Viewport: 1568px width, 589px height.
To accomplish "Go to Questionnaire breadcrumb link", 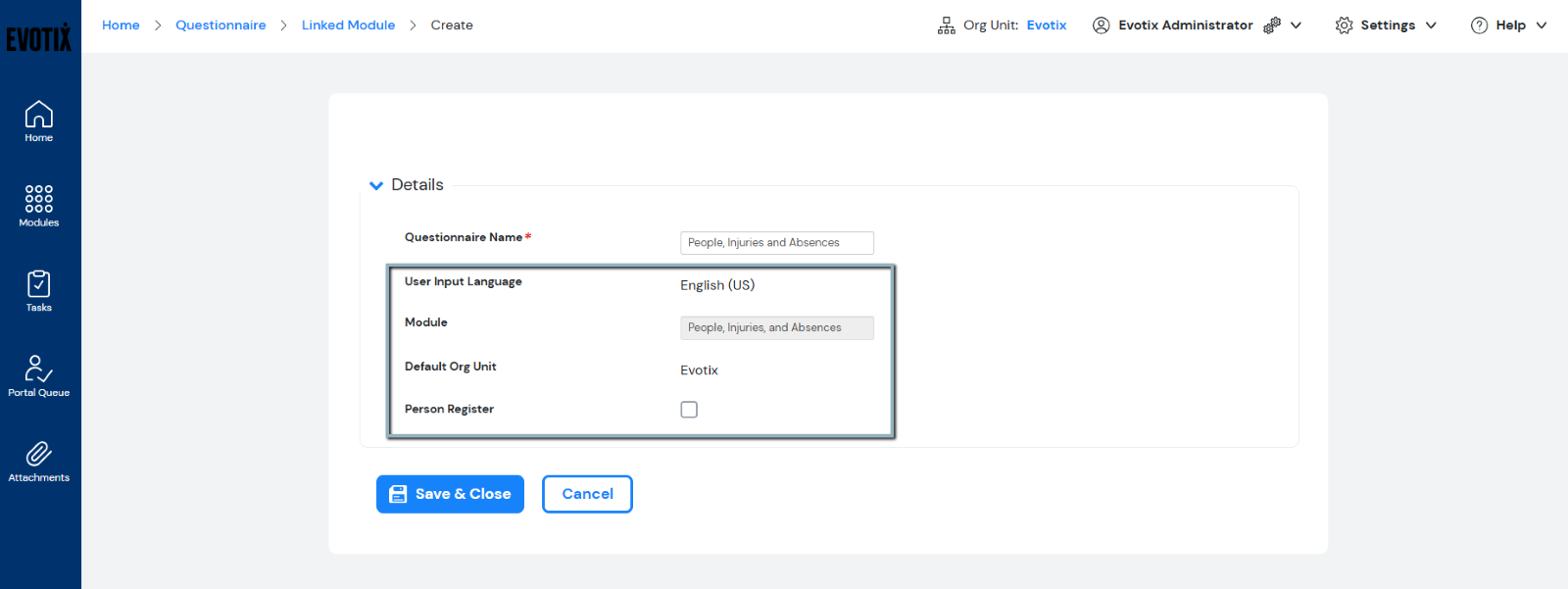I will [x=220, y=25].
